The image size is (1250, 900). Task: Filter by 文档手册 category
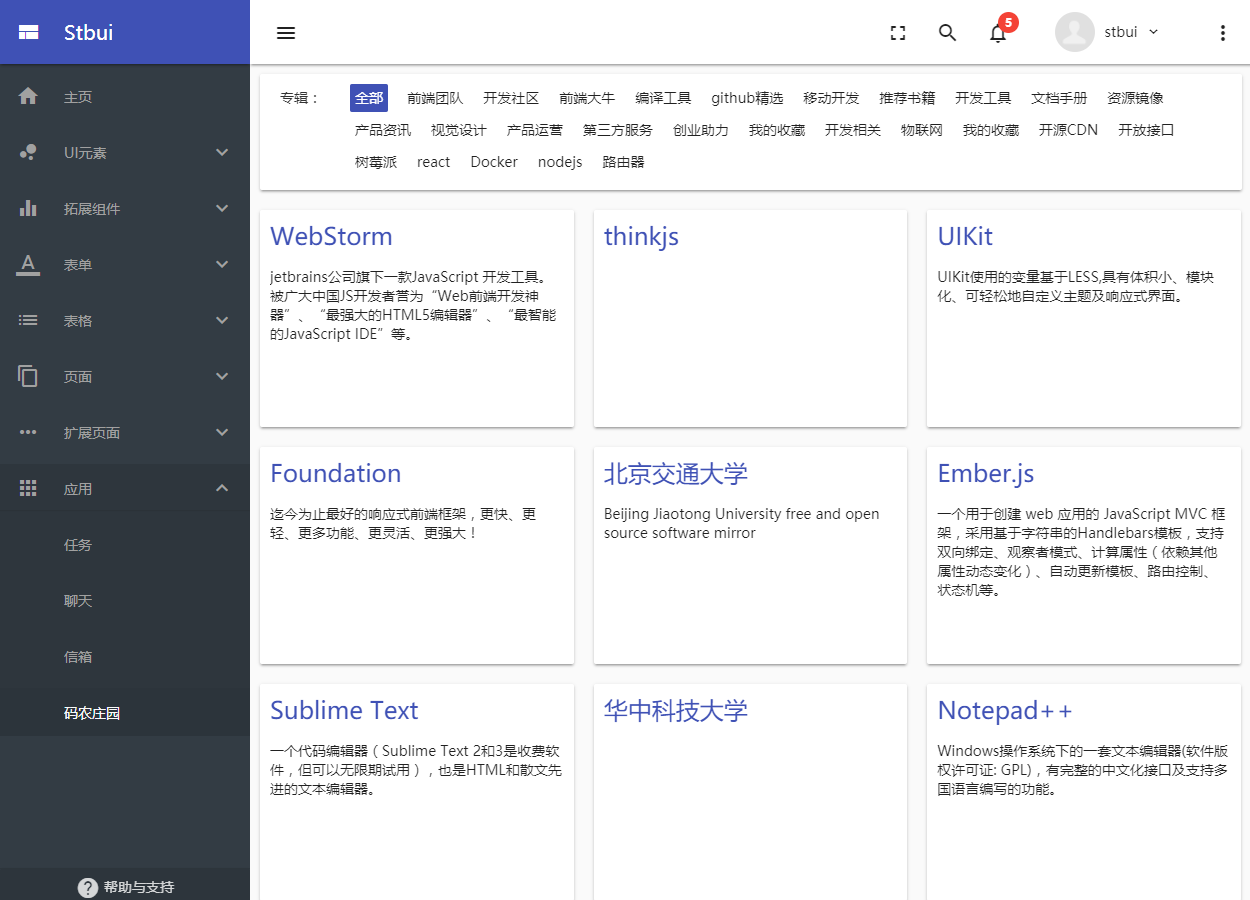1059,98
